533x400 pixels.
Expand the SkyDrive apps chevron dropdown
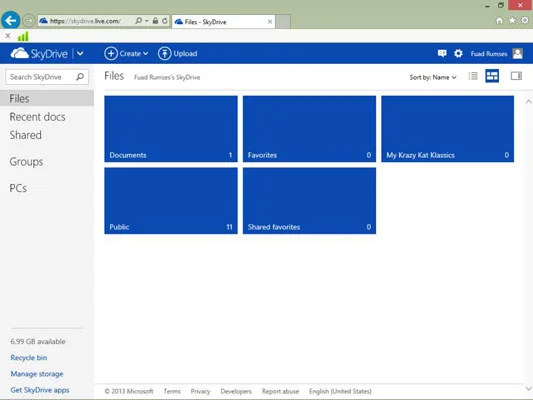click(80, 53)
